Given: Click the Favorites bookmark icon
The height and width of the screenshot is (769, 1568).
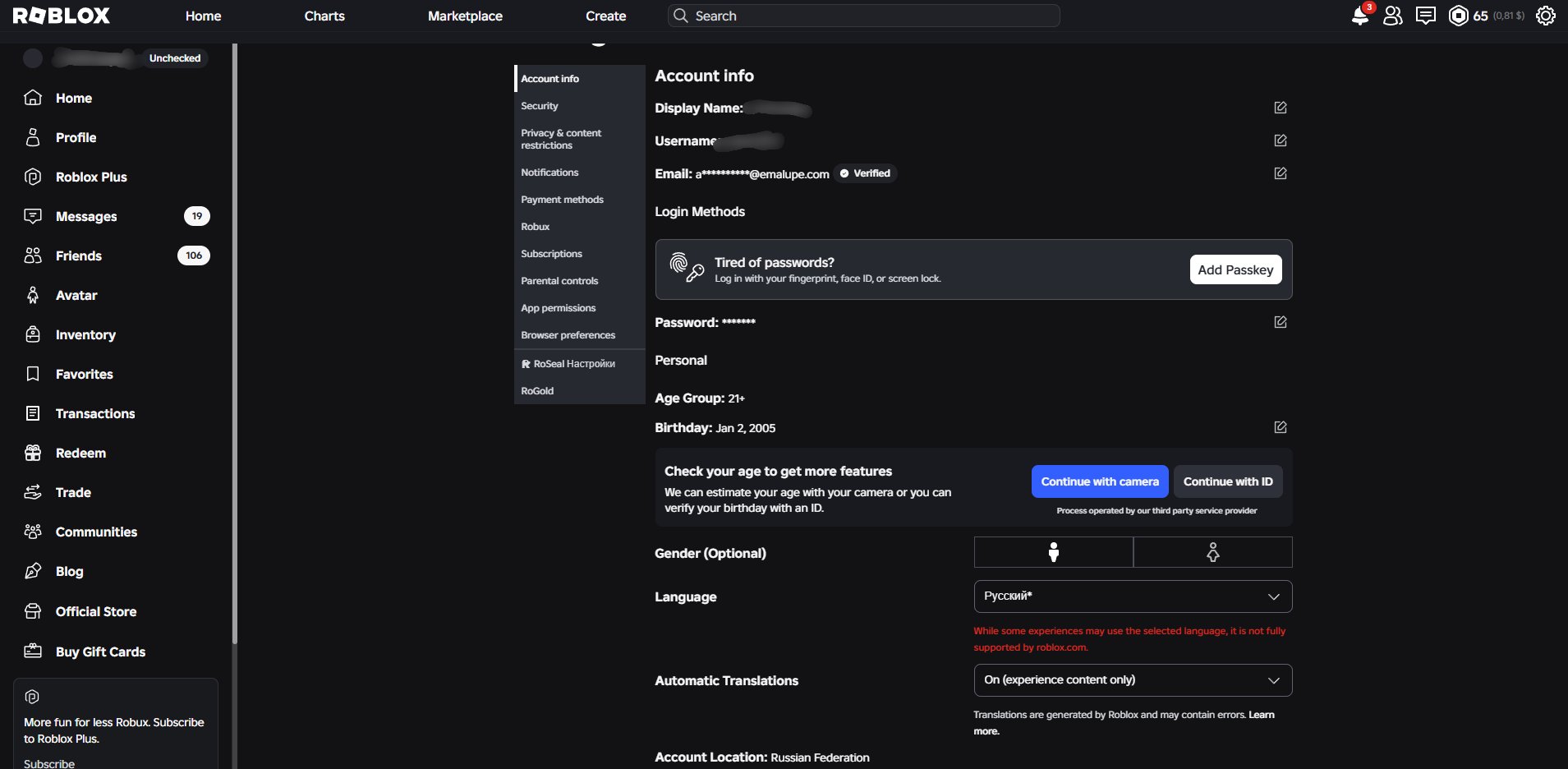Looking at the screenshot, I should 33,374.
